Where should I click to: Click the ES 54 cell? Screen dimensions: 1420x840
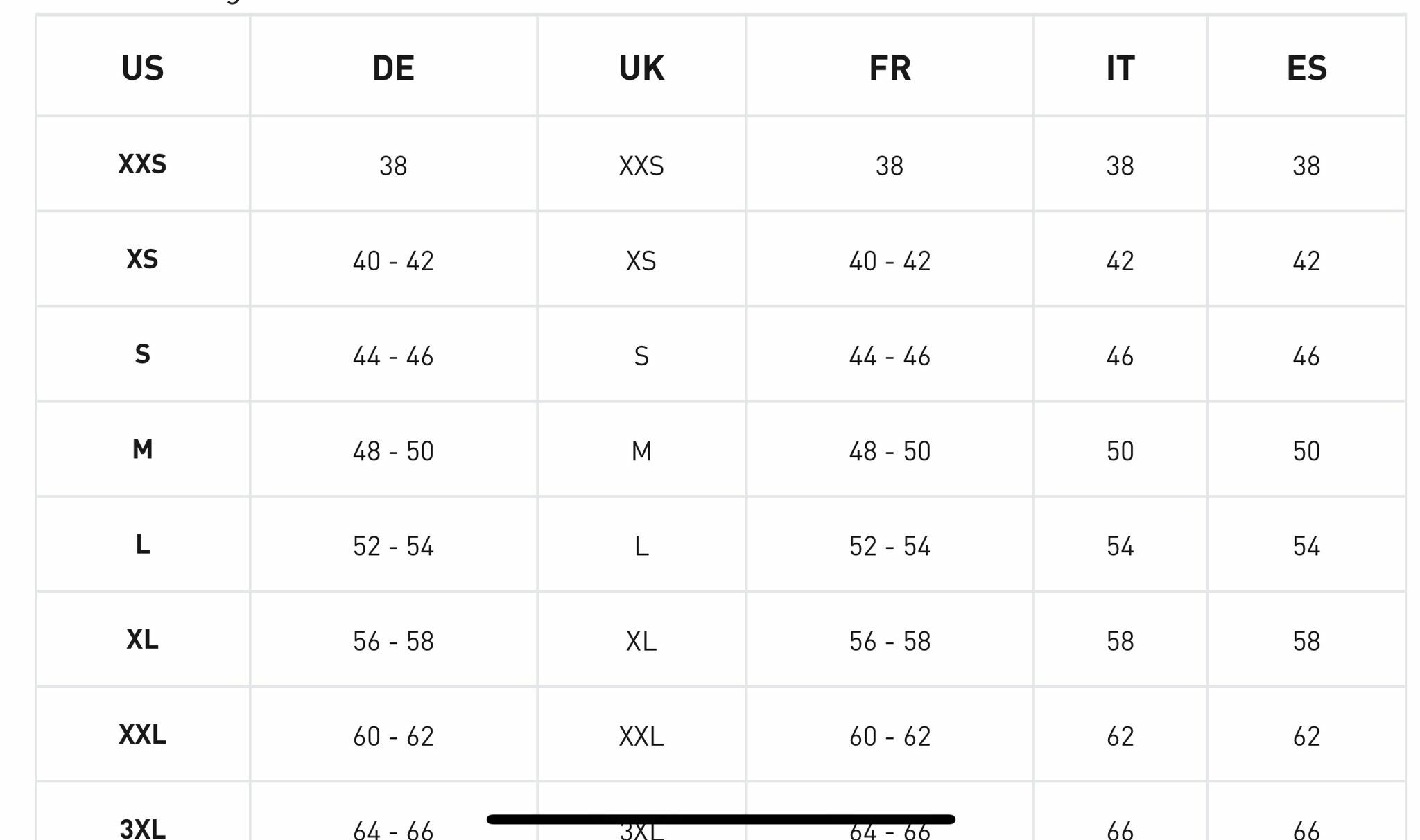tap(1306, 546)
